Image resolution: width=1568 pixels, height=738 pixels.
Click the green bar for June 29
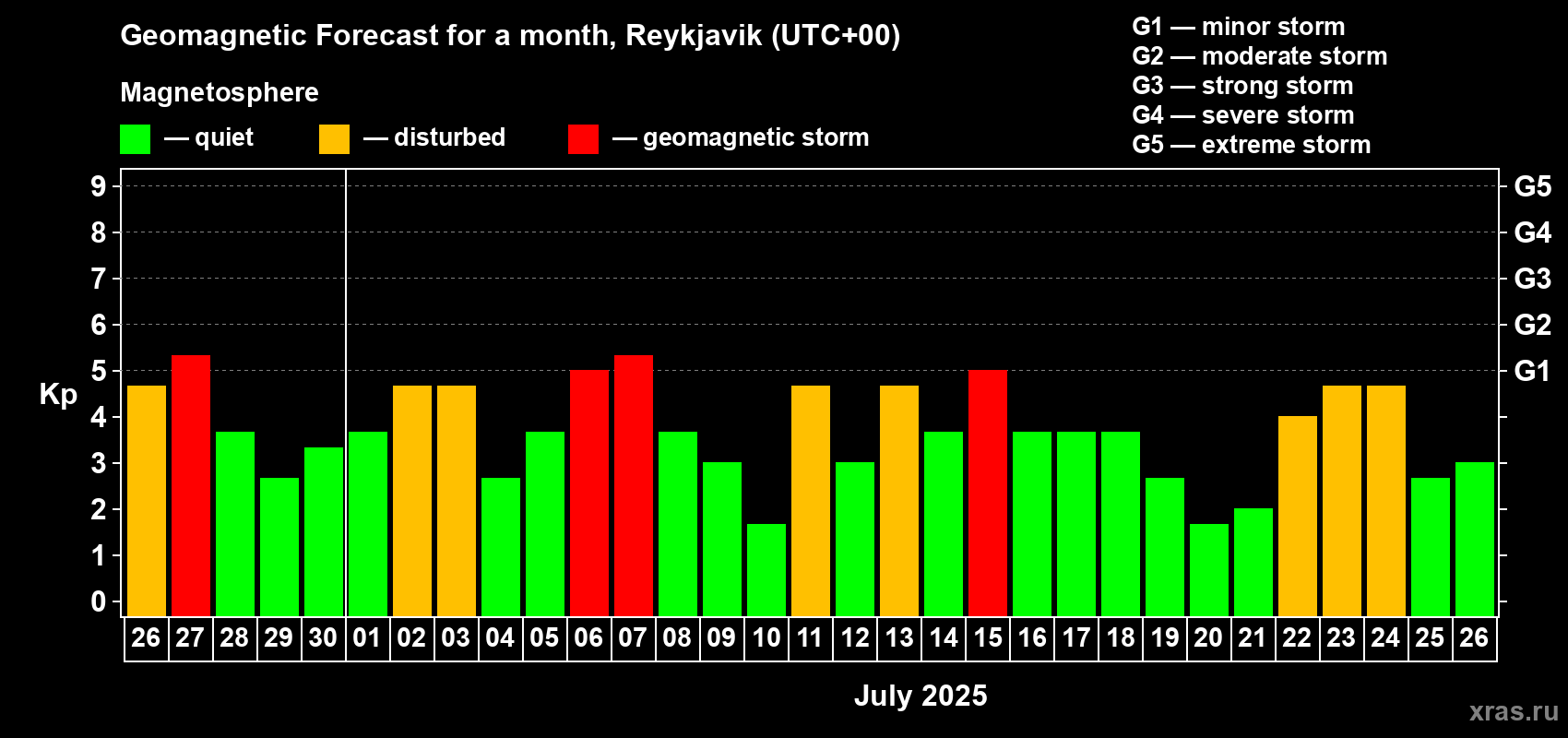(279, 547)
